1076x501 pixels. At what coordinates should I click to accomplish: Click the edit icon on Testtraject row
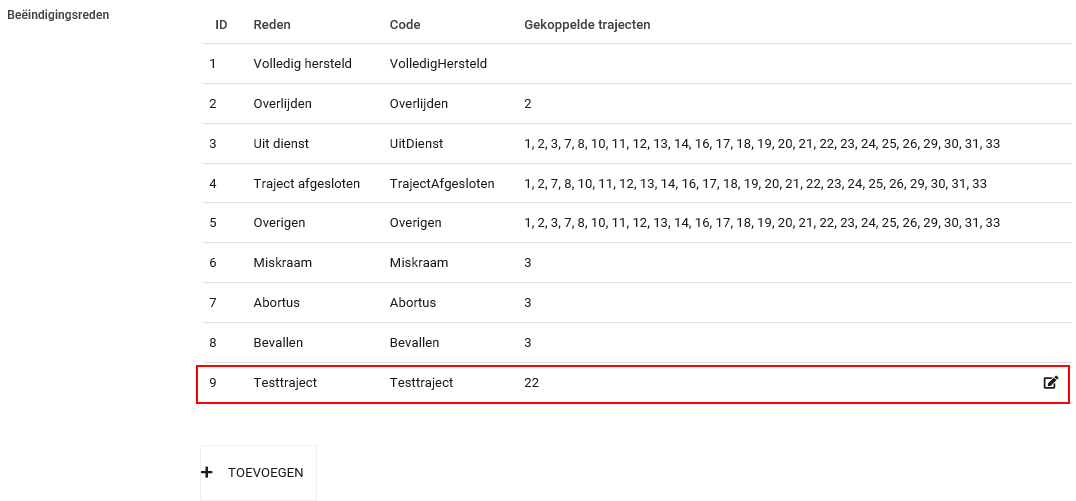[x=1050, y=382]
